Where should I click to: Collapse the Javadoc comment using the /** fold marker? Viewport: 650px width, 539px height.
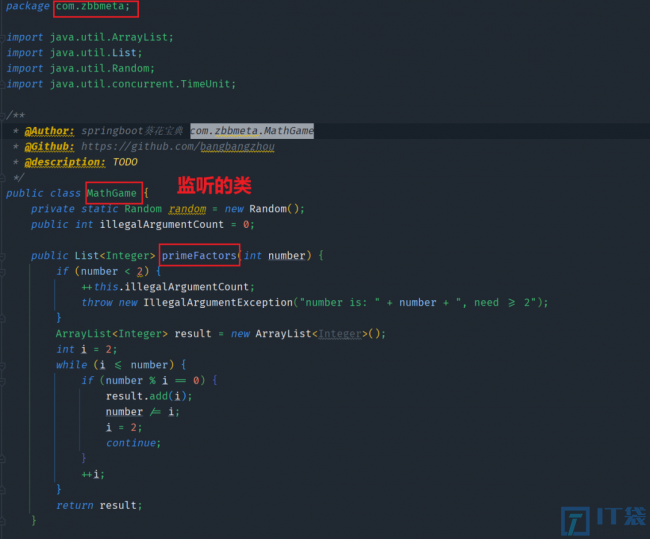(x=2, y=116)
